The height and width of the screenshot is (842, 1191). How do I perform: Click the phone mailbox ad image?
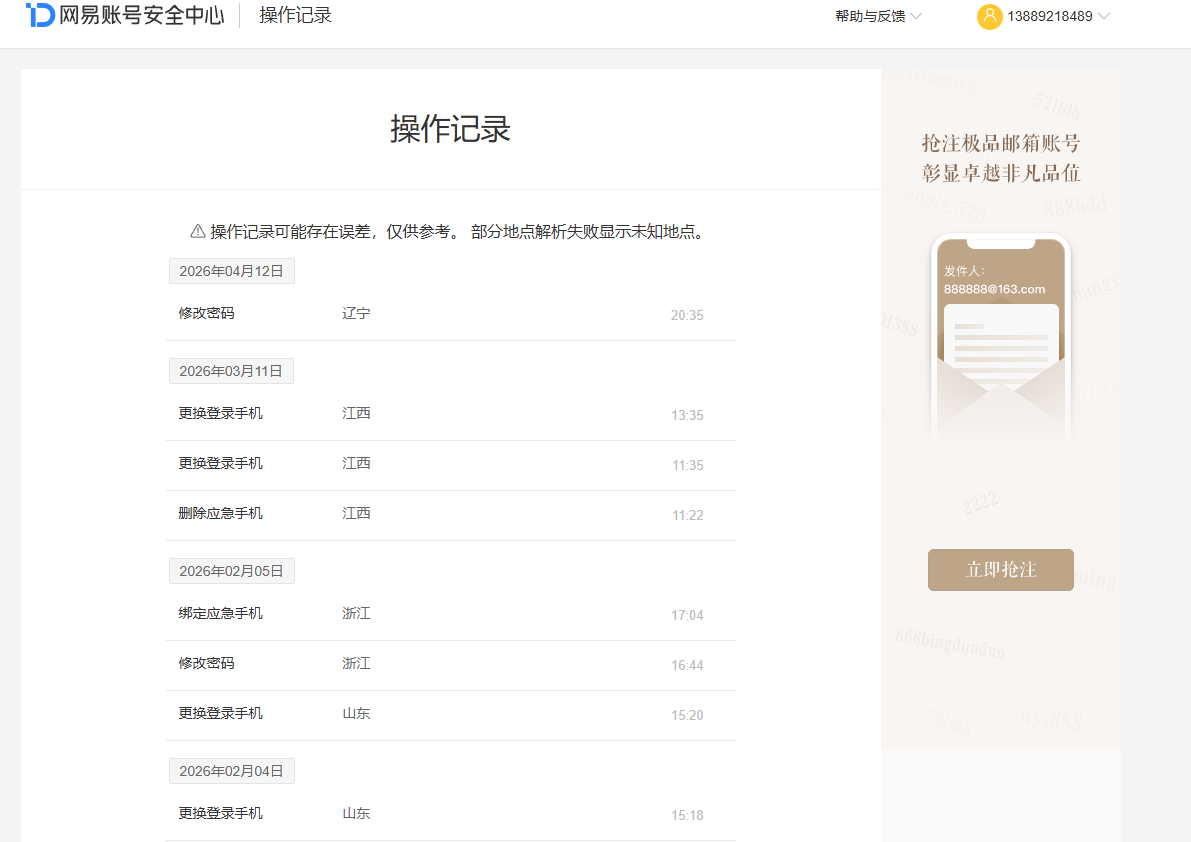[x=1000, y=339]
